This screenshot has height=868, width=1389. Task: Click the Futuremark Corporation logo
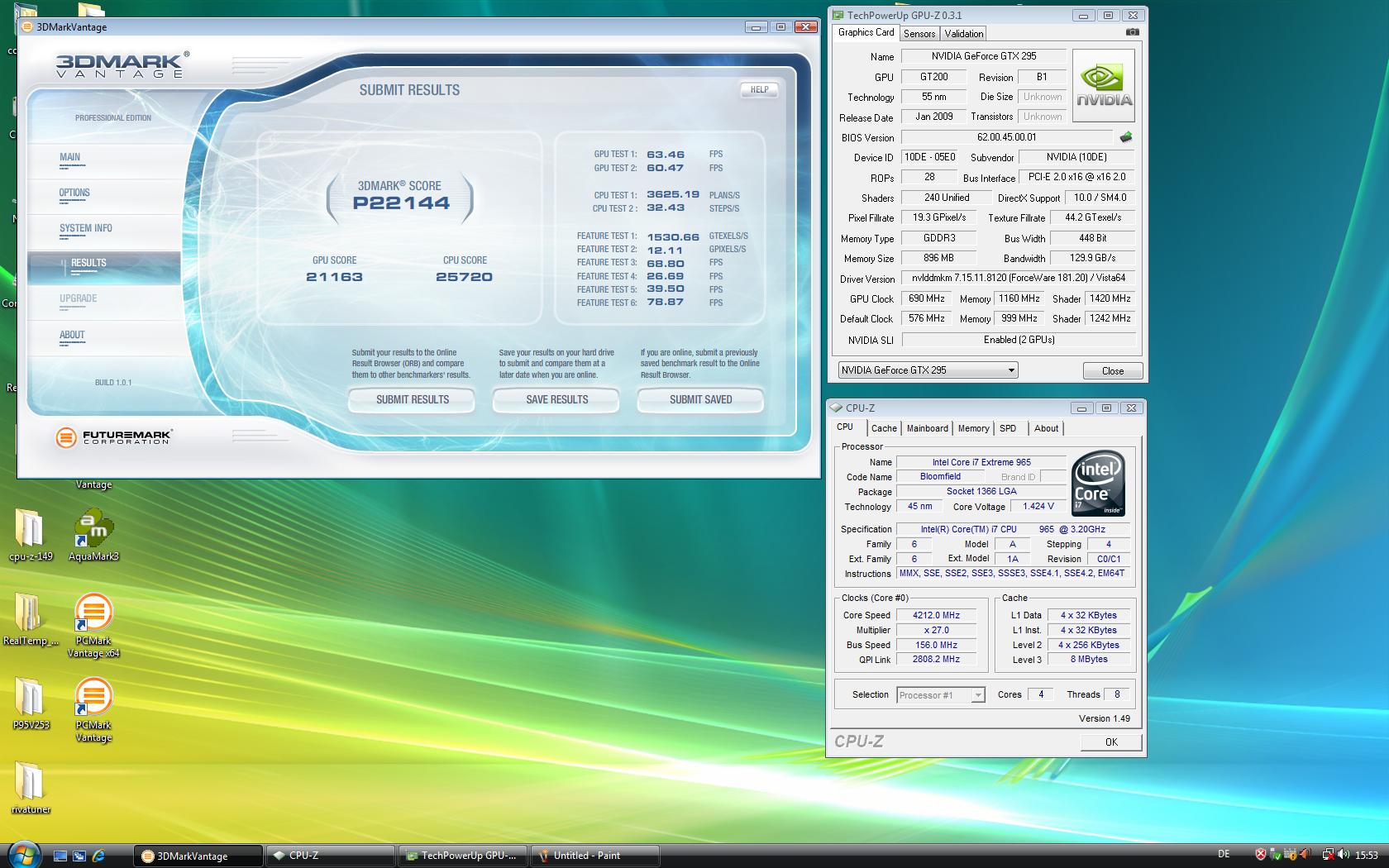[x=113, y=437]
